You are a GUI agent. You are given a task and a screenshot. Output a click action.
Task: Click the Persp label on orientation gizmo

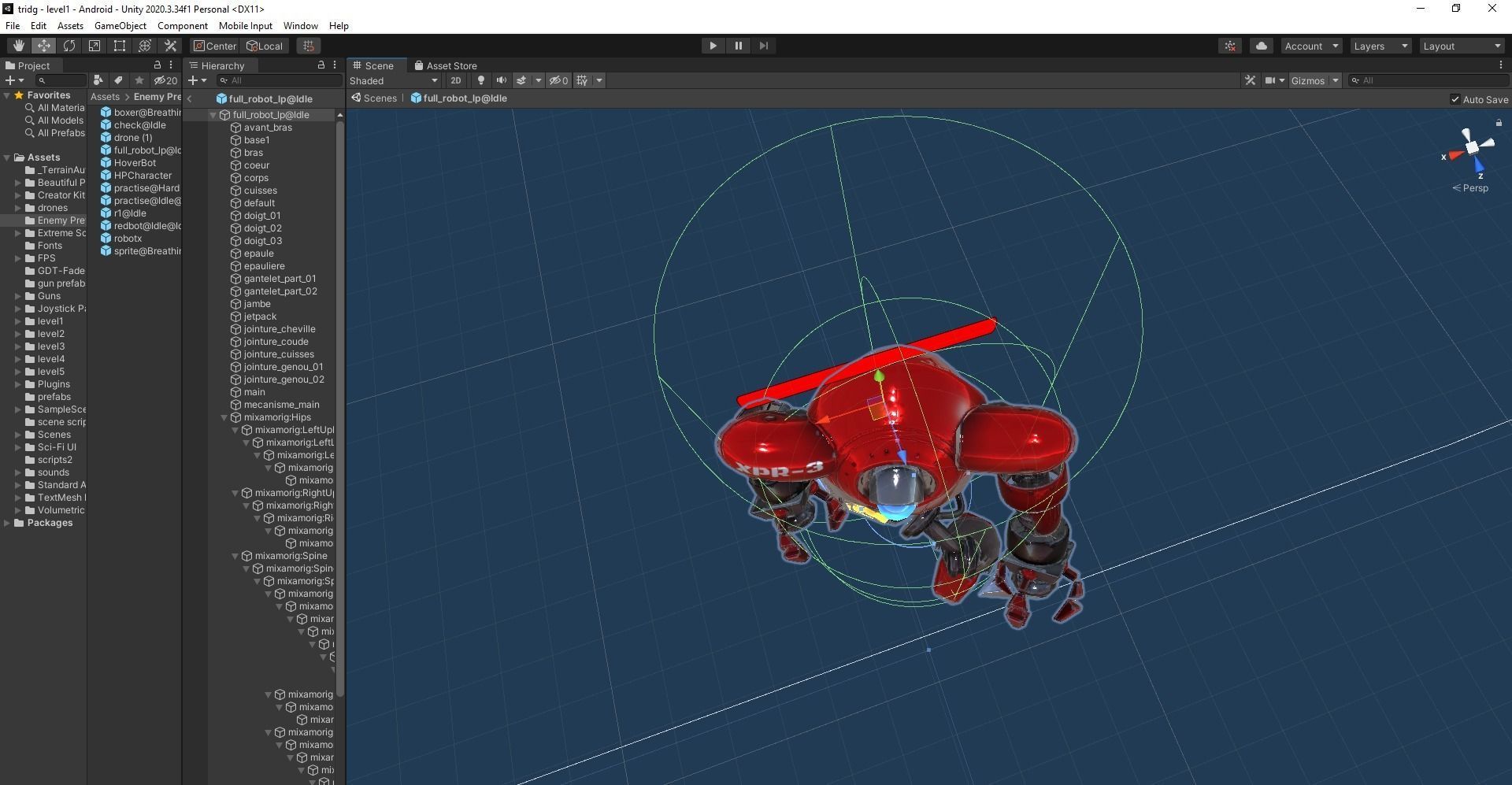[x=1476, y=188]
